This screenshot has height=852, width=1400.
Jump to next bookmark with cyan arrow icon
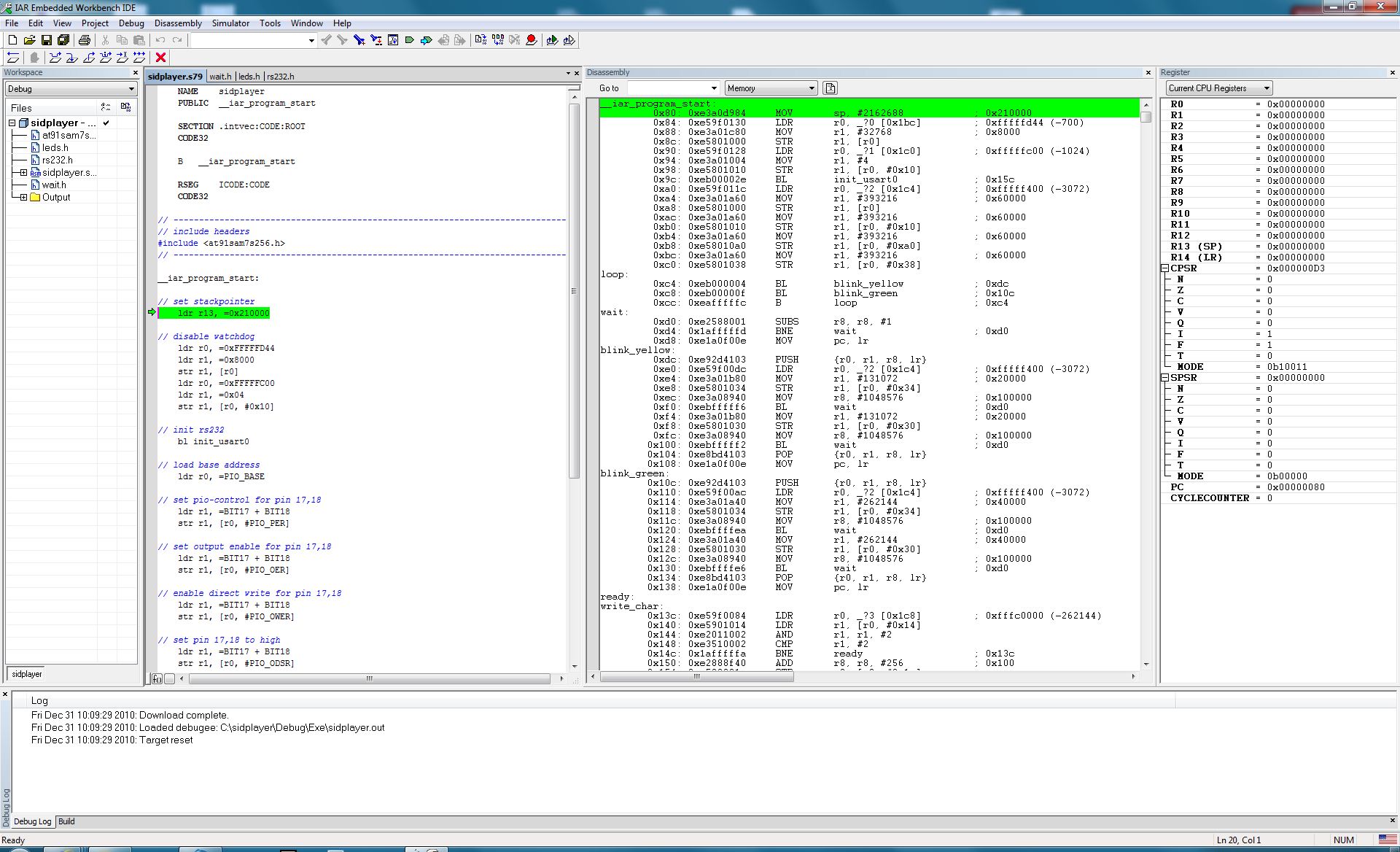426,40
